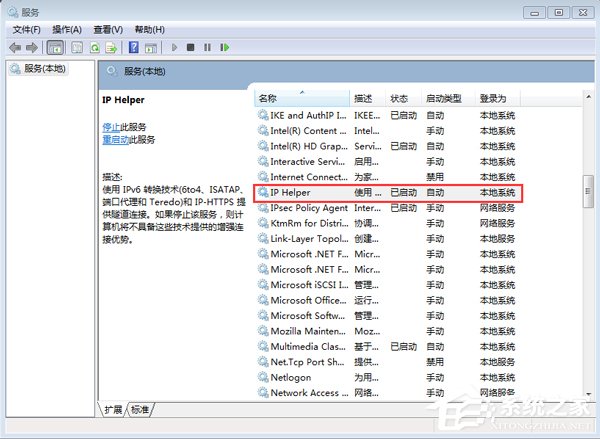Click the gear icon of Microsoft Office row
This screenshot has height=439, width=600.
(263, 300)
